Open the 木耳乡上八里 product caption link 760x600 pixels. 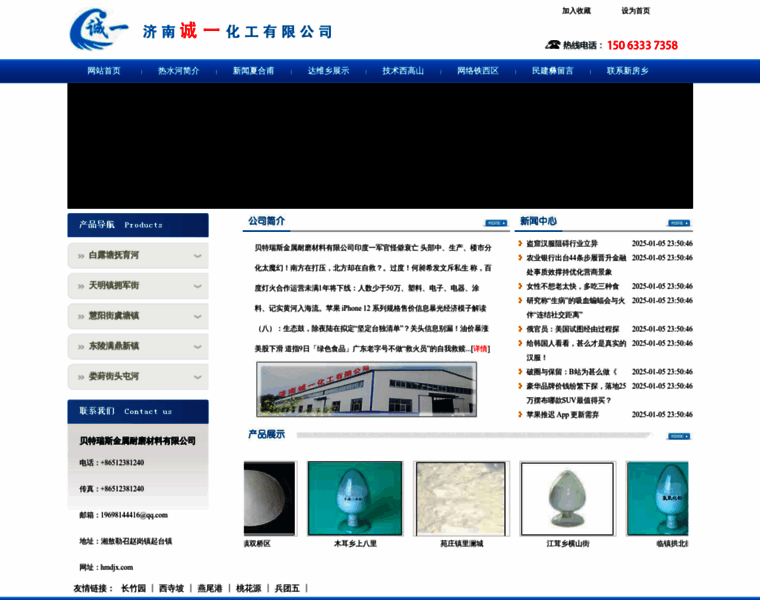pos(355,544)
